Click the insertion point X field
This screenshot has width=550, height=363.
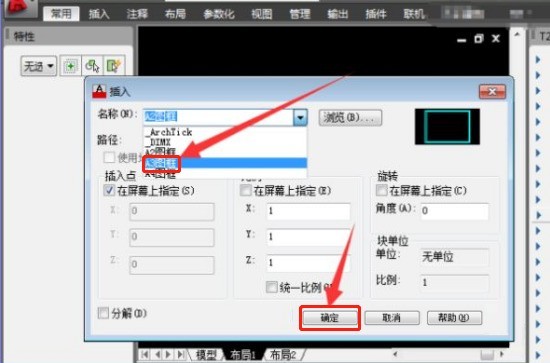pos(172,212)
